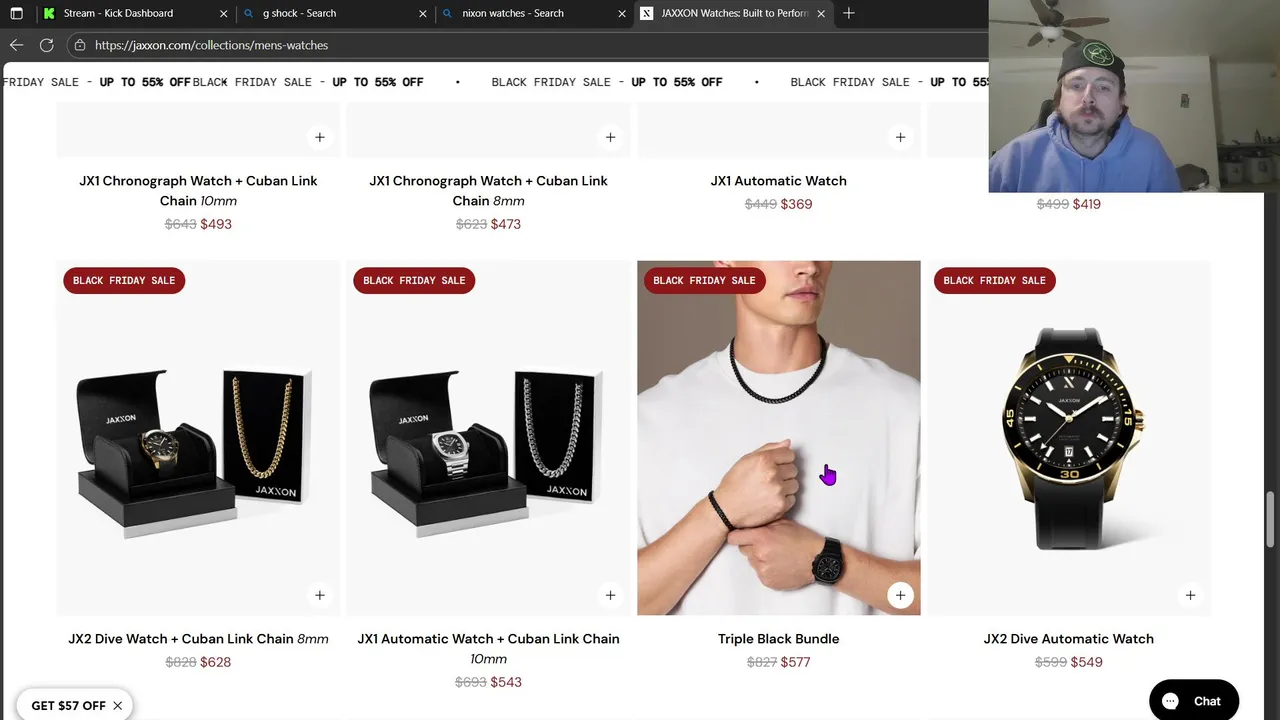This screenshot has height=720, width=1280.
Task: Quick-add the Triple Black Bundle with plus
Action: 900,595
